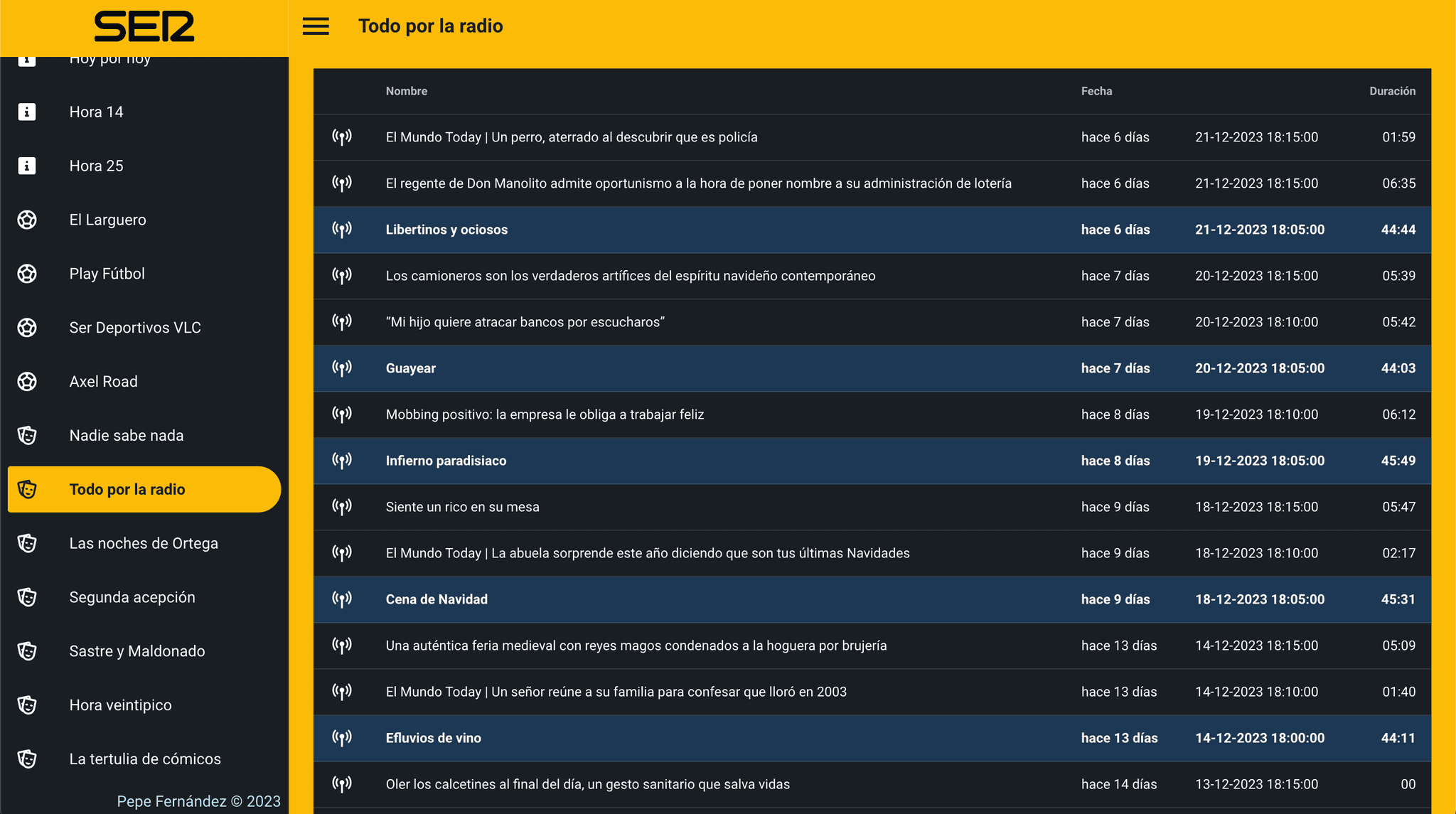This screenshot has width=1456, height=814.
Task: Open Hora 25 in the sidebar
Action: click(97, 166)
